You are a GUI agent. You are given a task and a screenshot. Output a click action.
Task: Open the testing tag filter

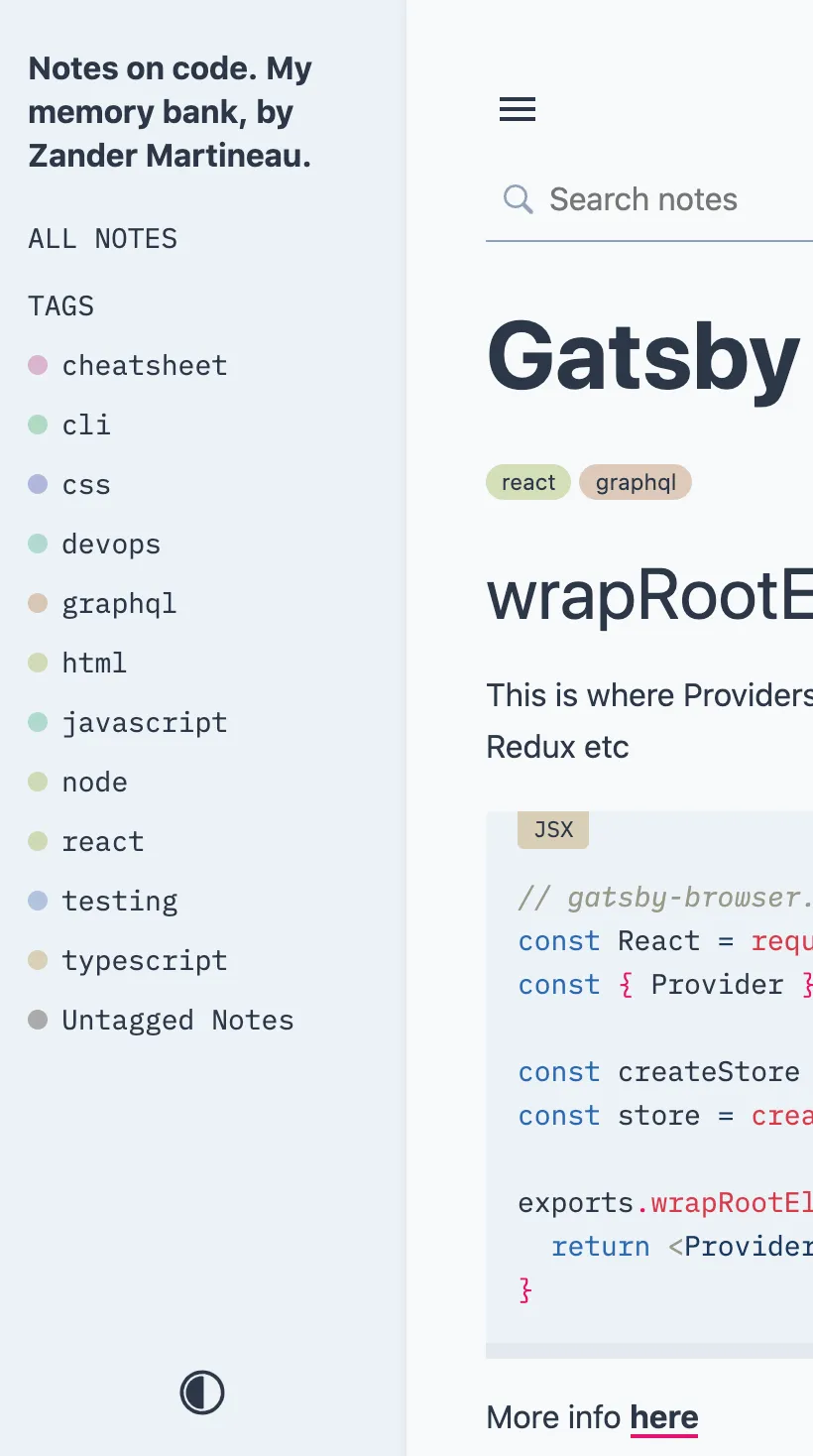coord(120,901)
